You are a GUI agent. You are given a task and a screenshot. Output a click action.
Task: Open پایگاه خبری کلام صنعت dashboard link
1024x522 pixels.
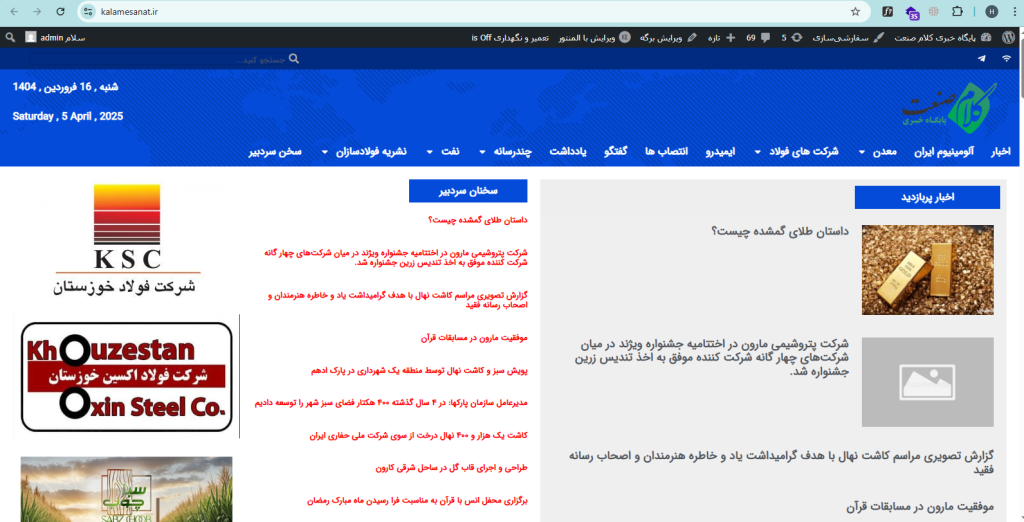[943, 37]
